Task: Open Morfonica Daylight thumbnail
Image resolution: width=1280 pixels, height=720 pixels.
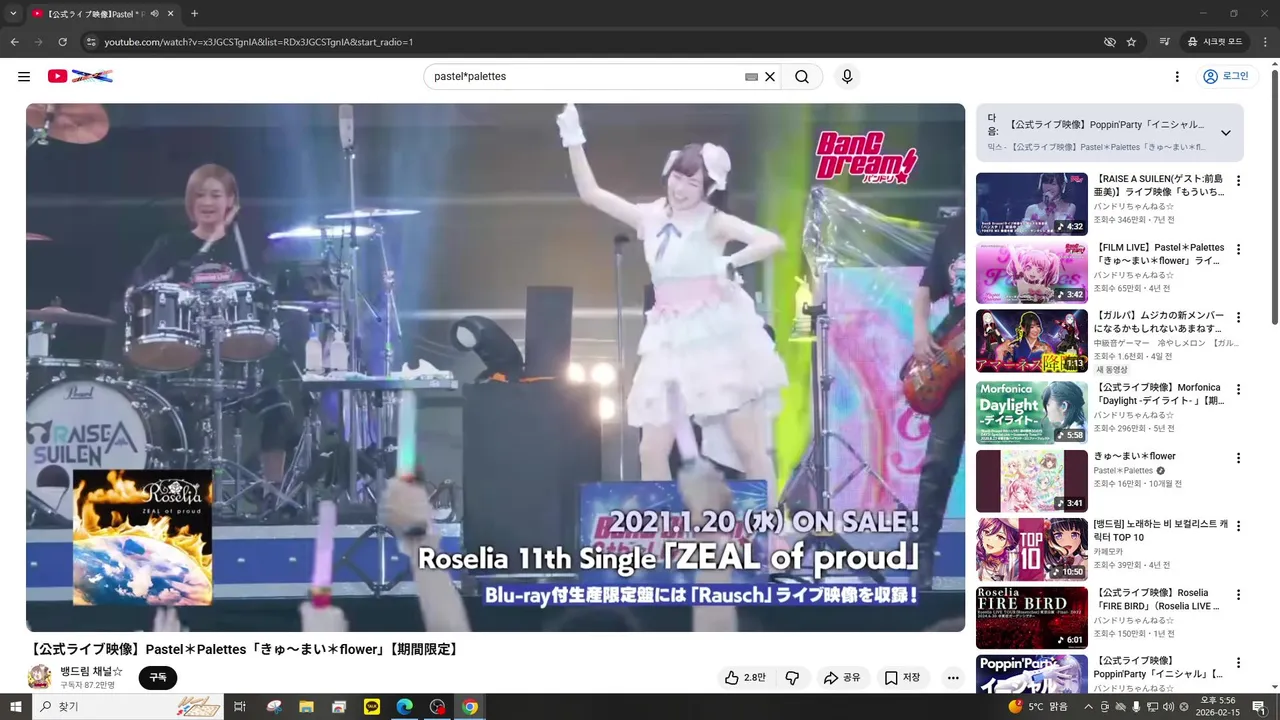Action: tap(1031, 412)
